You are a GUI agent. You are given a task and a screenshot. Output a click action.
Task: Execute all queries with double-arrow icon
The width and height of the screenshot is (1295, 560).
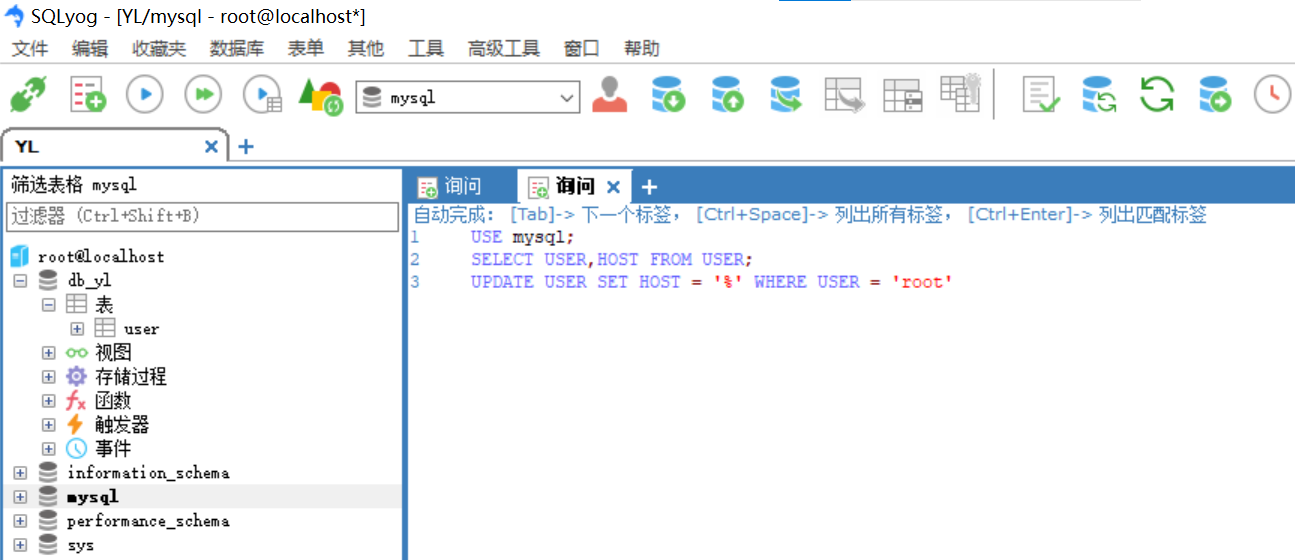(x=203, y=95)
